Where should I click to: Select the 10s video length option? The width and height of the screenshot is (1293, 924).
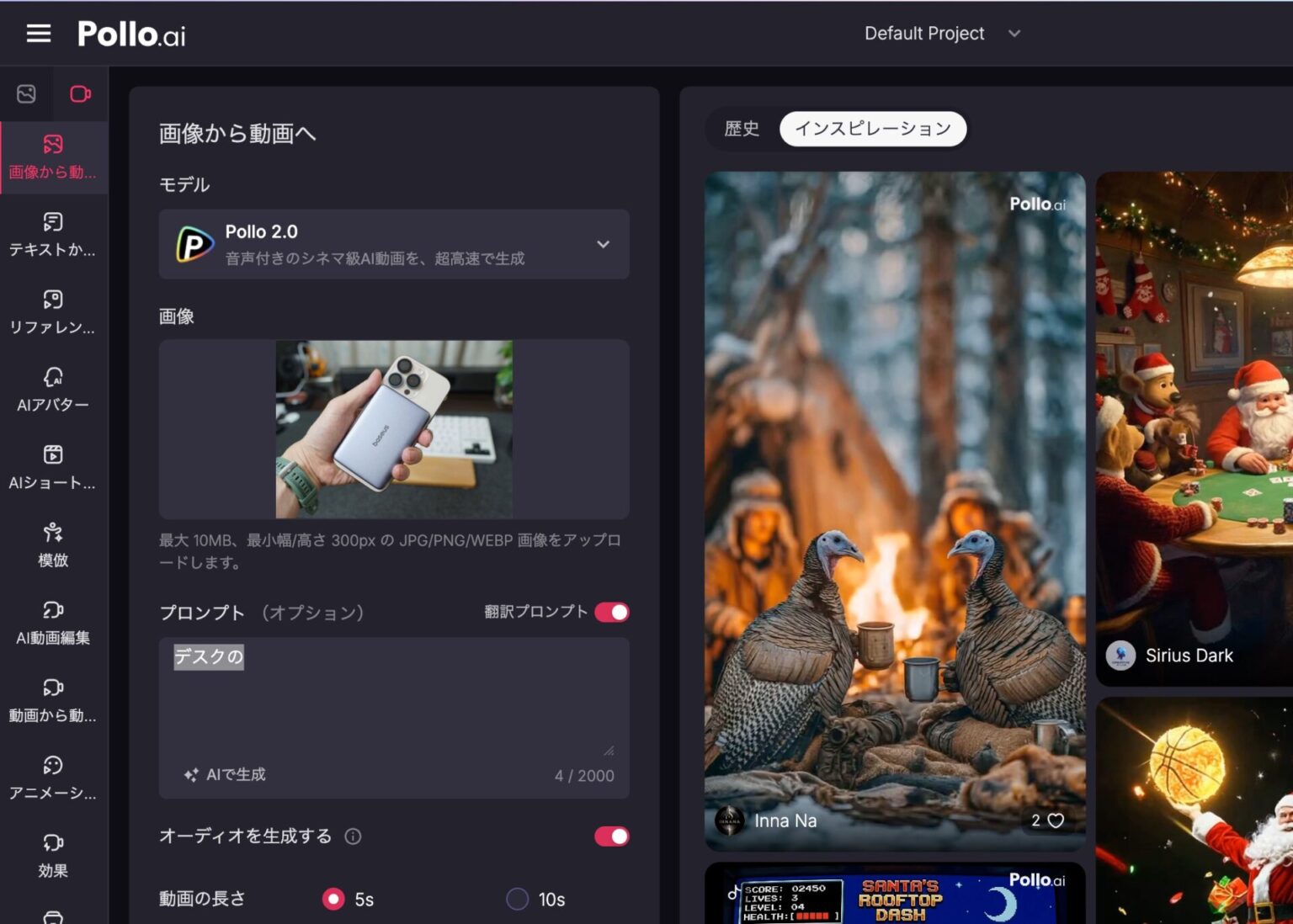coord(517,899)
